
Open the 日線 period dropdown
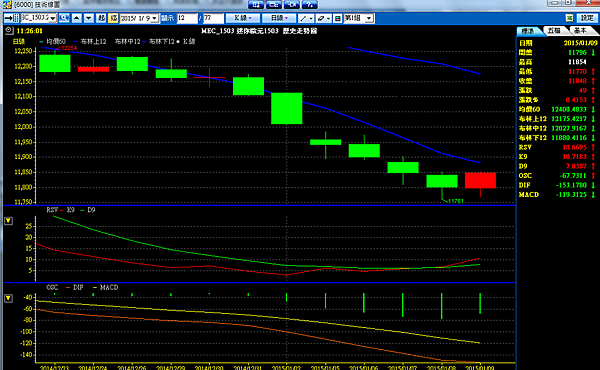click(x=279, y=18)
